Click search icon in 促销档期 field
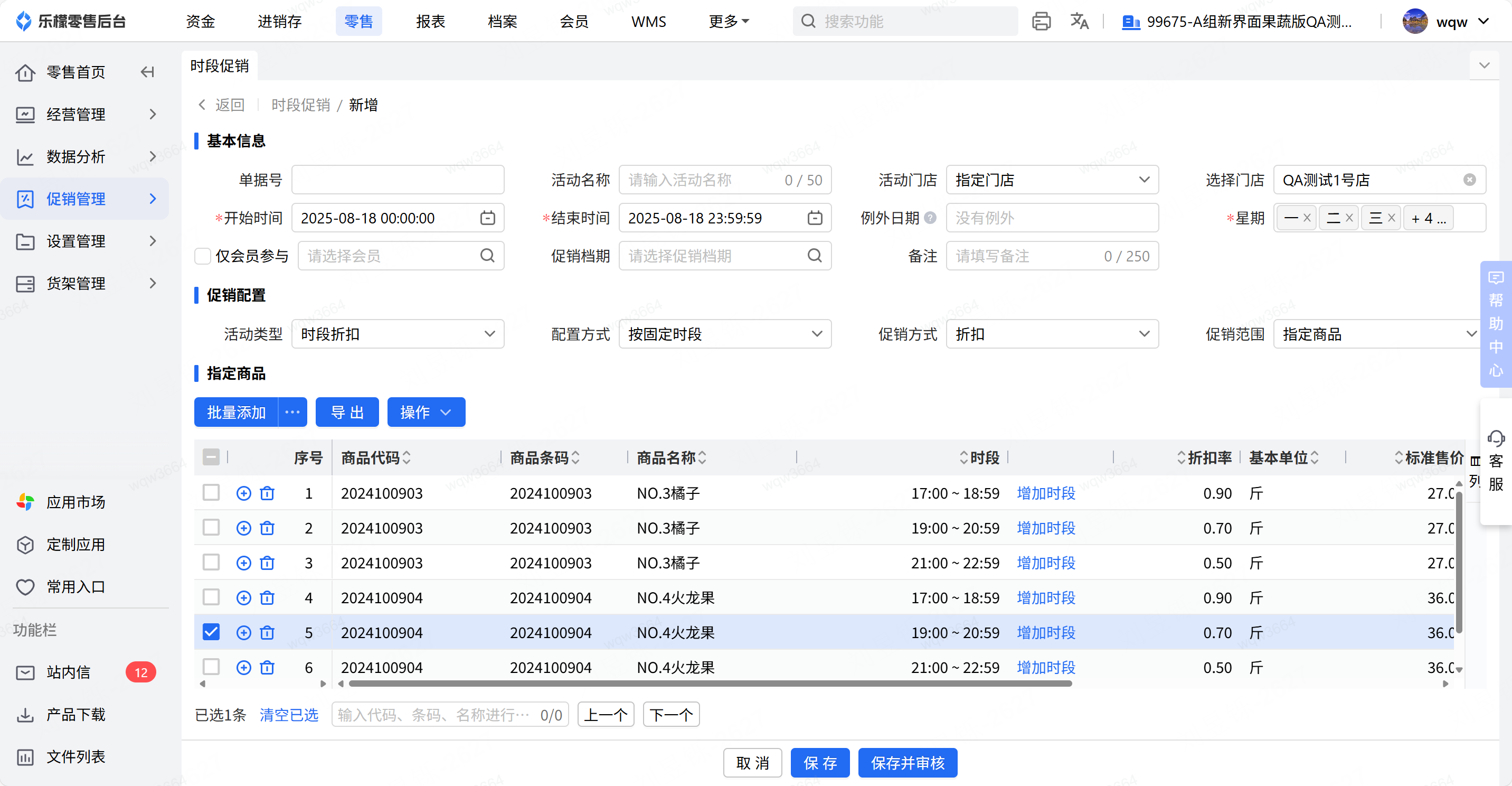The height and width of the screenshot is (786, 1512). point(814,256)
